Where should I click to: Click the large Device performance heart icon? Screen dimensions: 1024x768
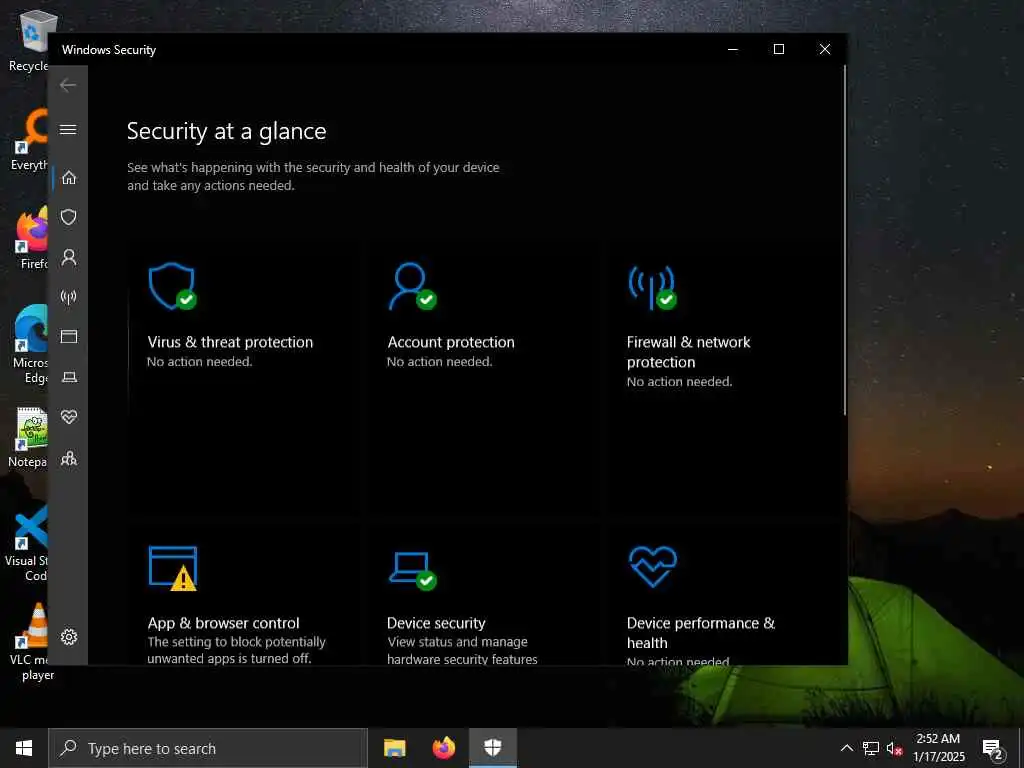coord(652,567)
